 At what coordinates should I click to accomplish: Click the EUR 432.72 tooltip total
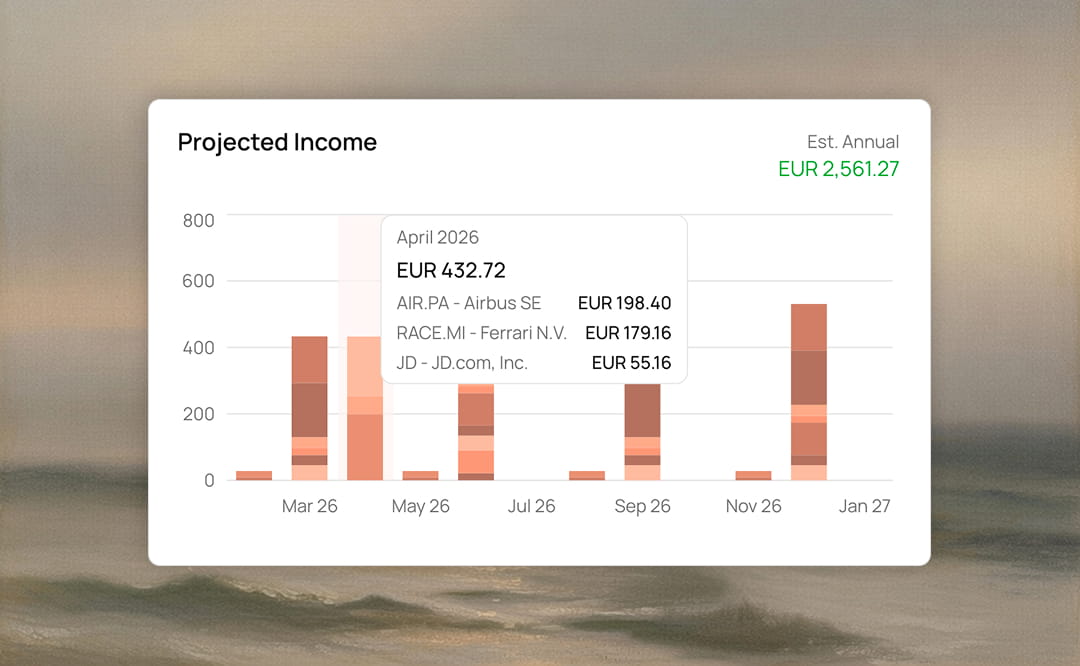[451, 270]
